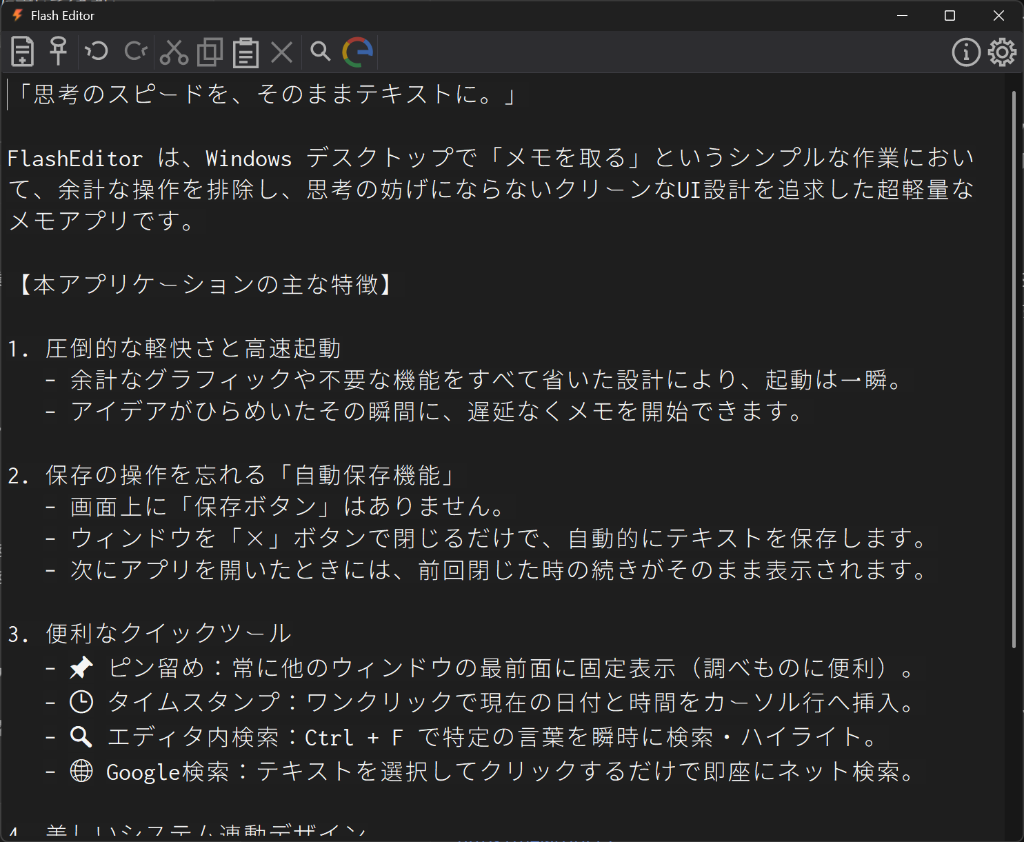
Task: Delete the selection with the X toolbar icon
Action: pos(281,52)
